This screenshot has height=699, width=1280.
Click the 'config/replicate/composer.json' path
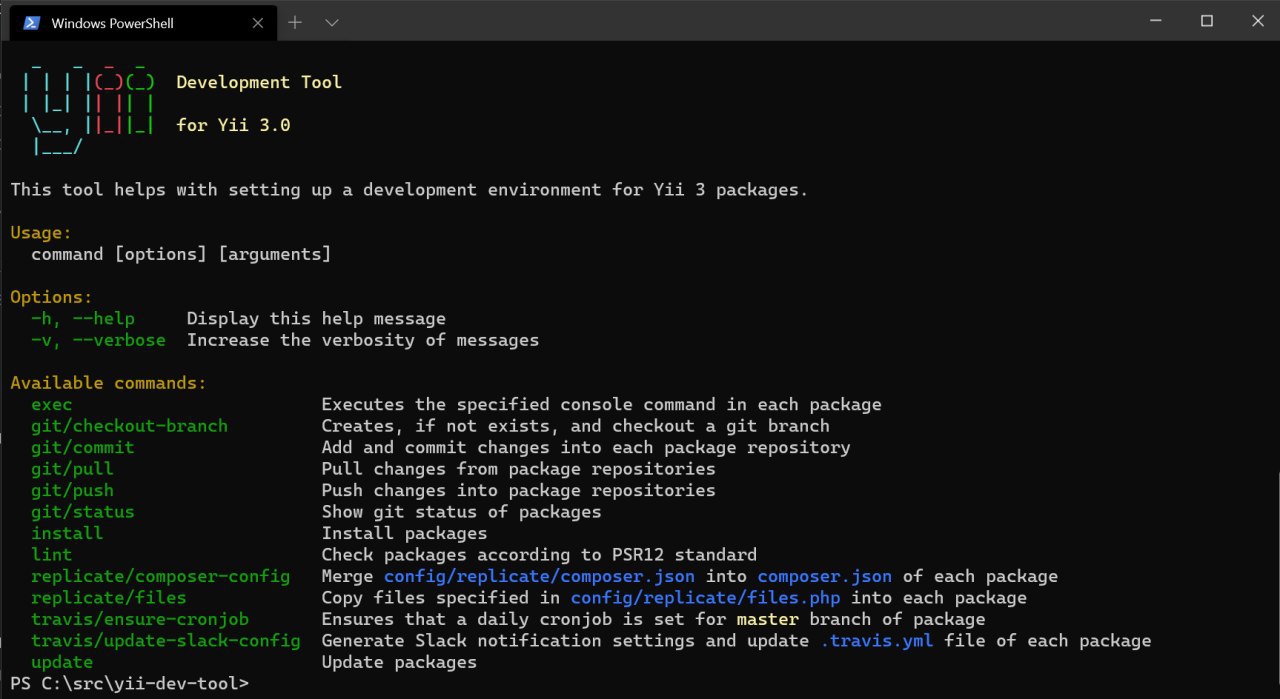tap(540, 577)
